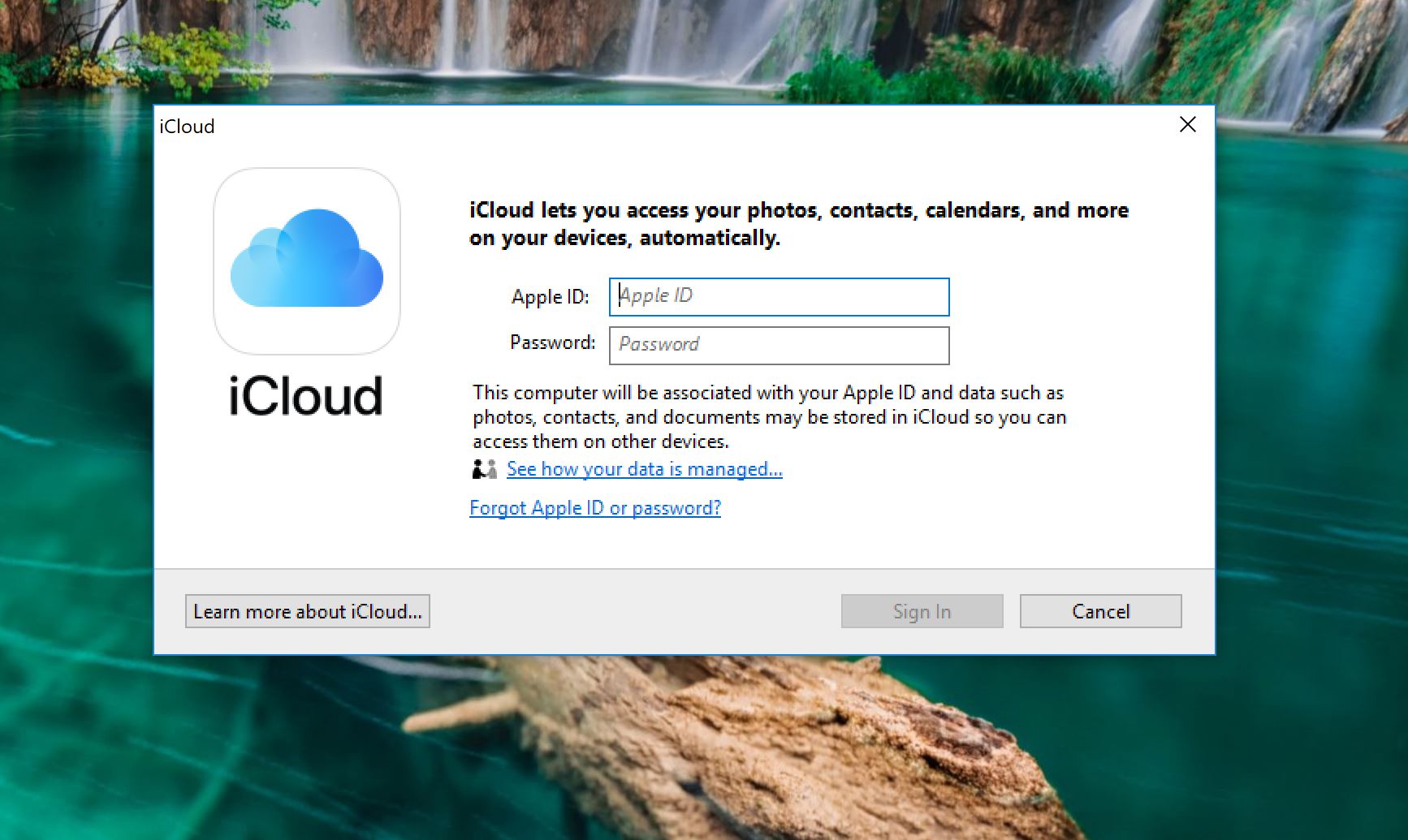Click 'Learn more about iCloud...' button
Screen dimensions: 1408x840
308,611
